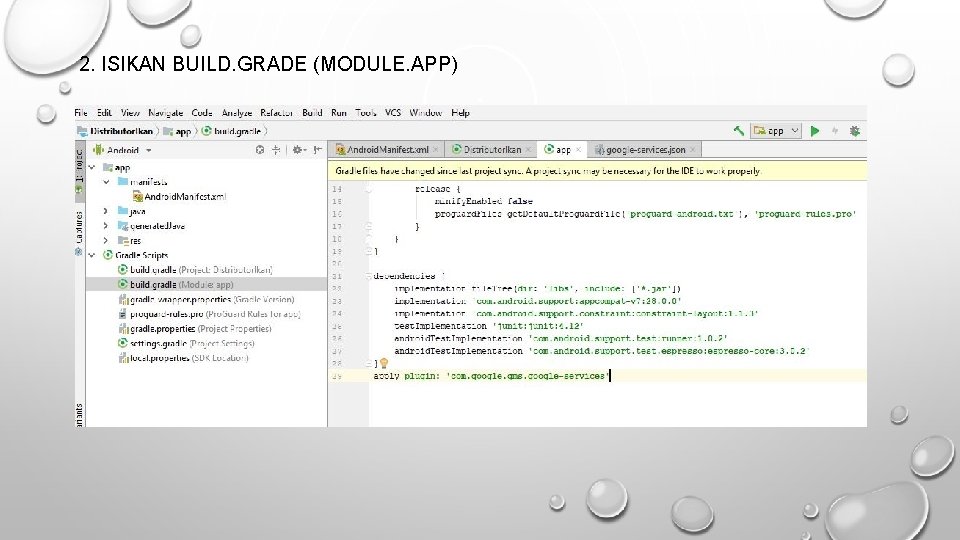Select proguard-rules.pro file

pyautogui.click(x=209, y=314)
